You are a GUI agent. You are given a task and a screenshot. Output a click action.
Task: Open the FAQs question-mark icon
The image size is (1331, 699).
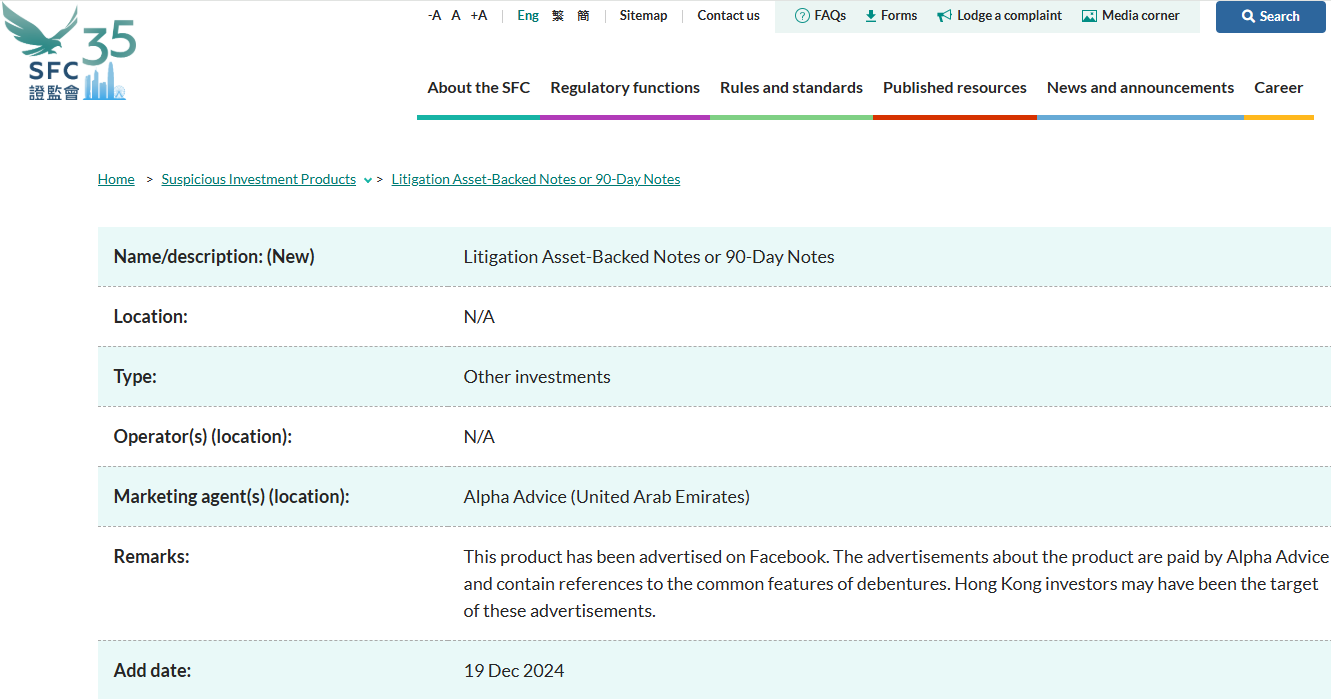coord(800,15)
